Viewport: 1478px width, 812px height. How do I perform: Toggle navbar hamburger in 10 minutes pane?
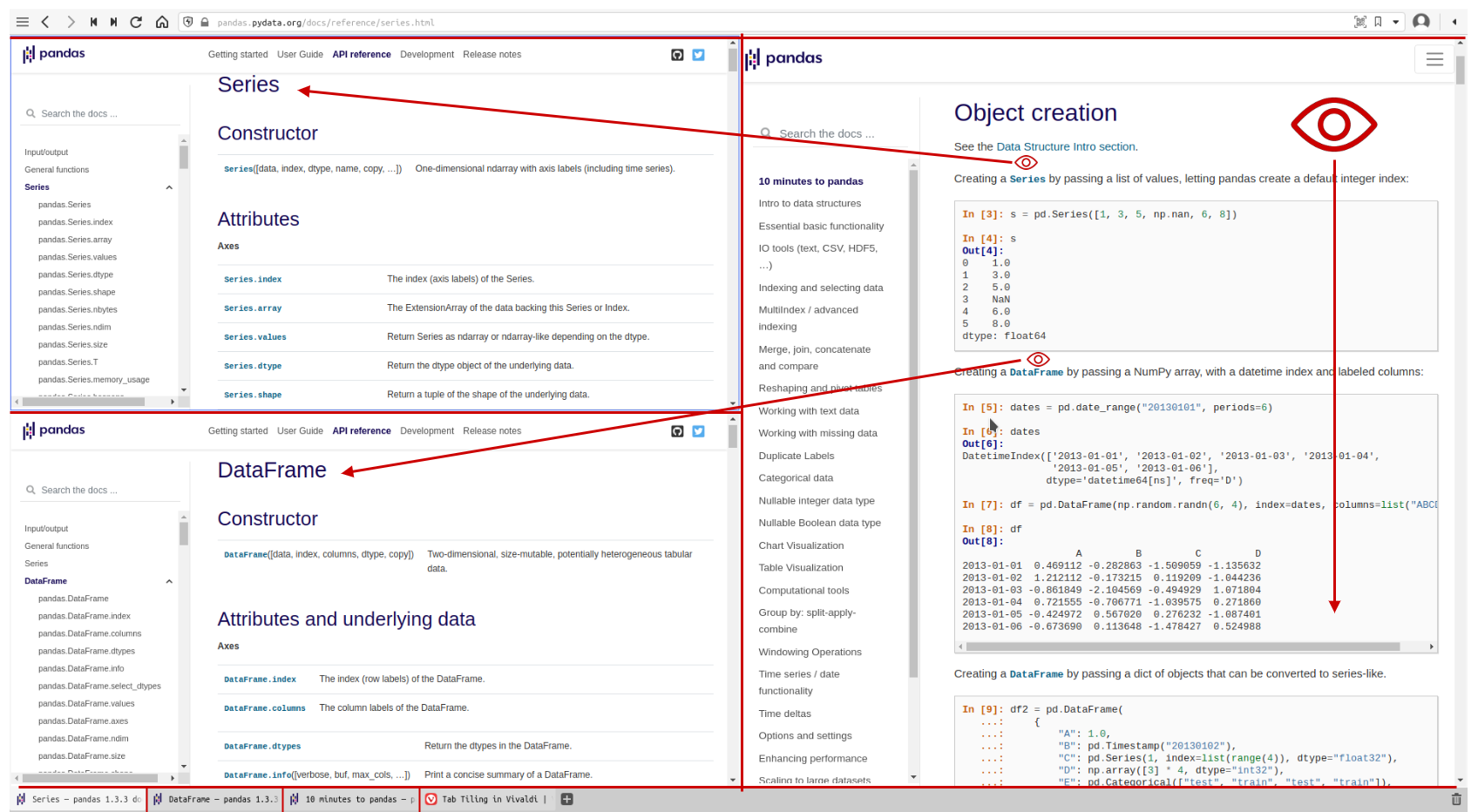tap(1434, 59)
